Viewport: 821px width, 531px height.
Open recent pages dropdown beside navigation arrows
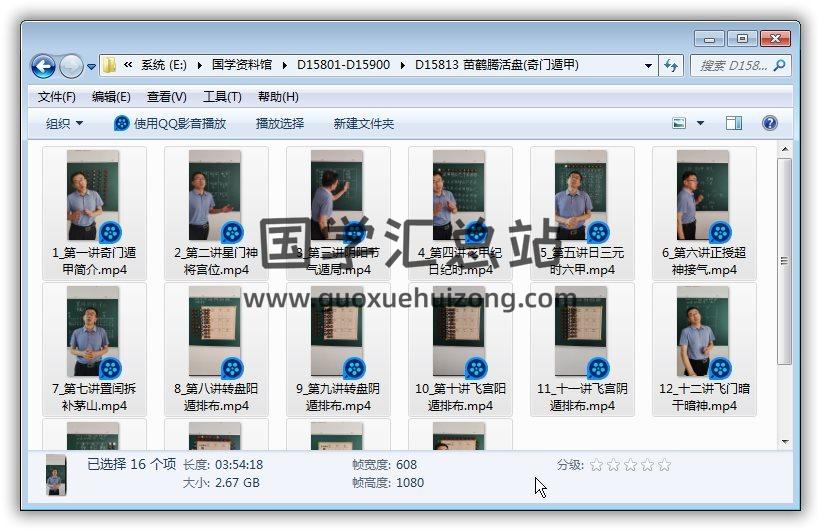(91, 67)
